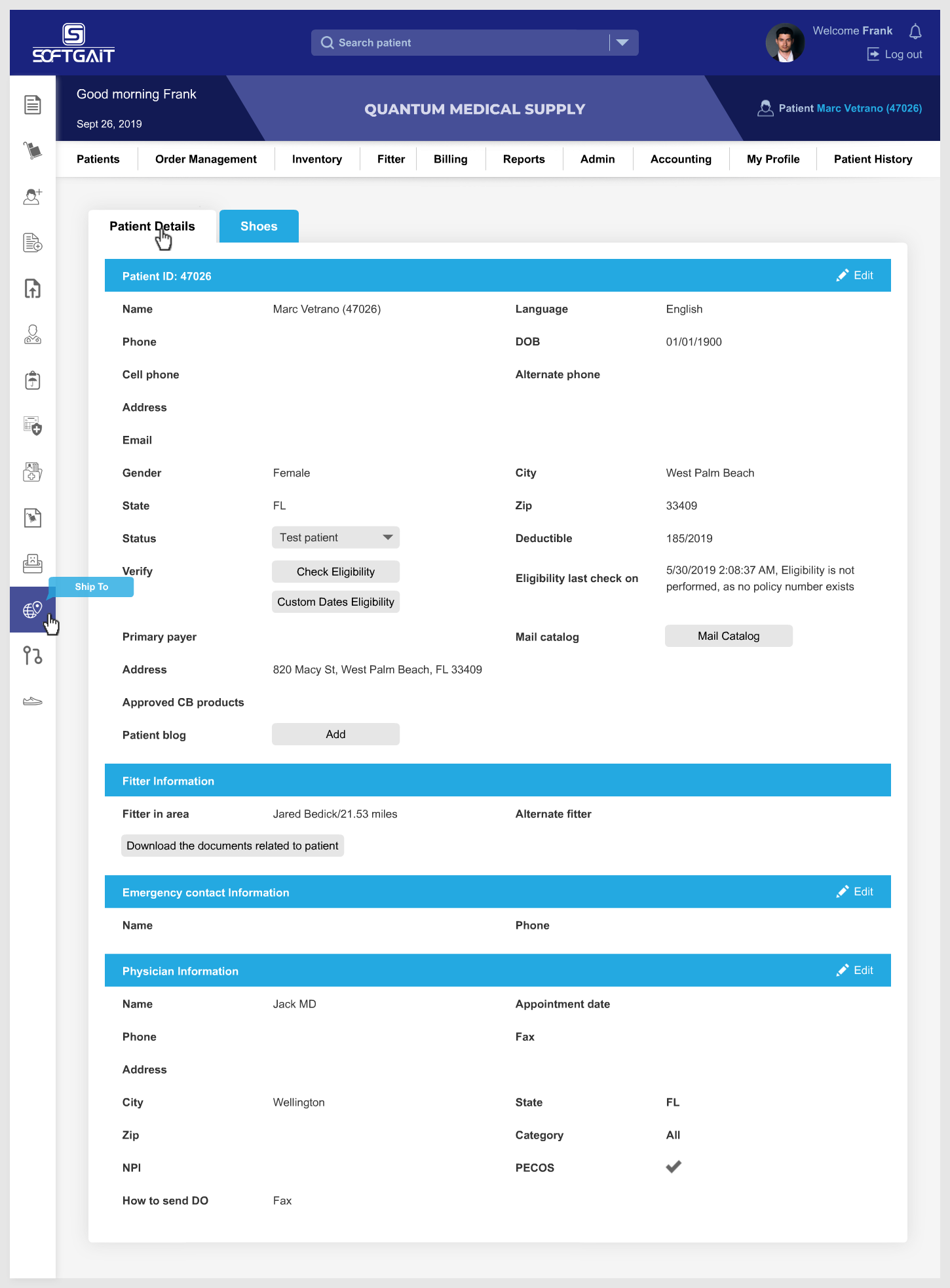Image resolution: width=950 pixels, height=1288 pixels.
Task: Switch to the Shoes tab
Action: click(259, 226)
